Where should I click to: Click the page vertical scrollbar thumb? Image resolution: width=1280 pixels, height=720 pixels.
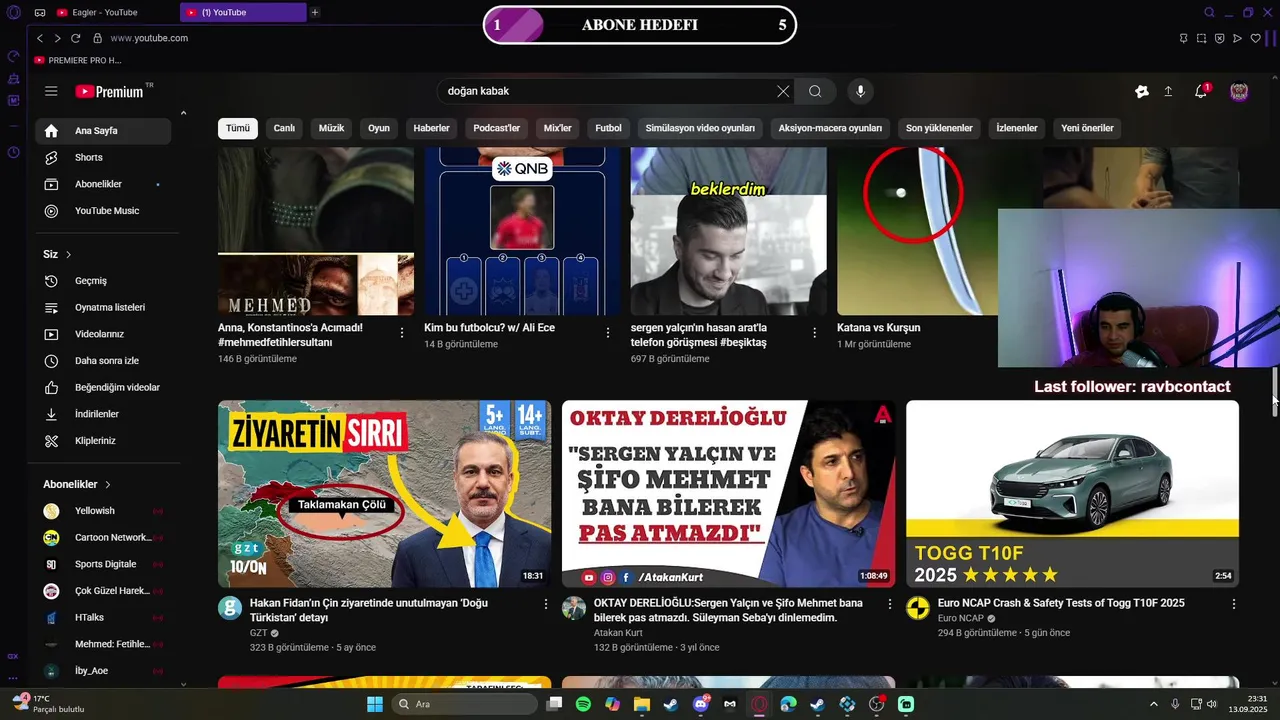(x=1275, y=392)
